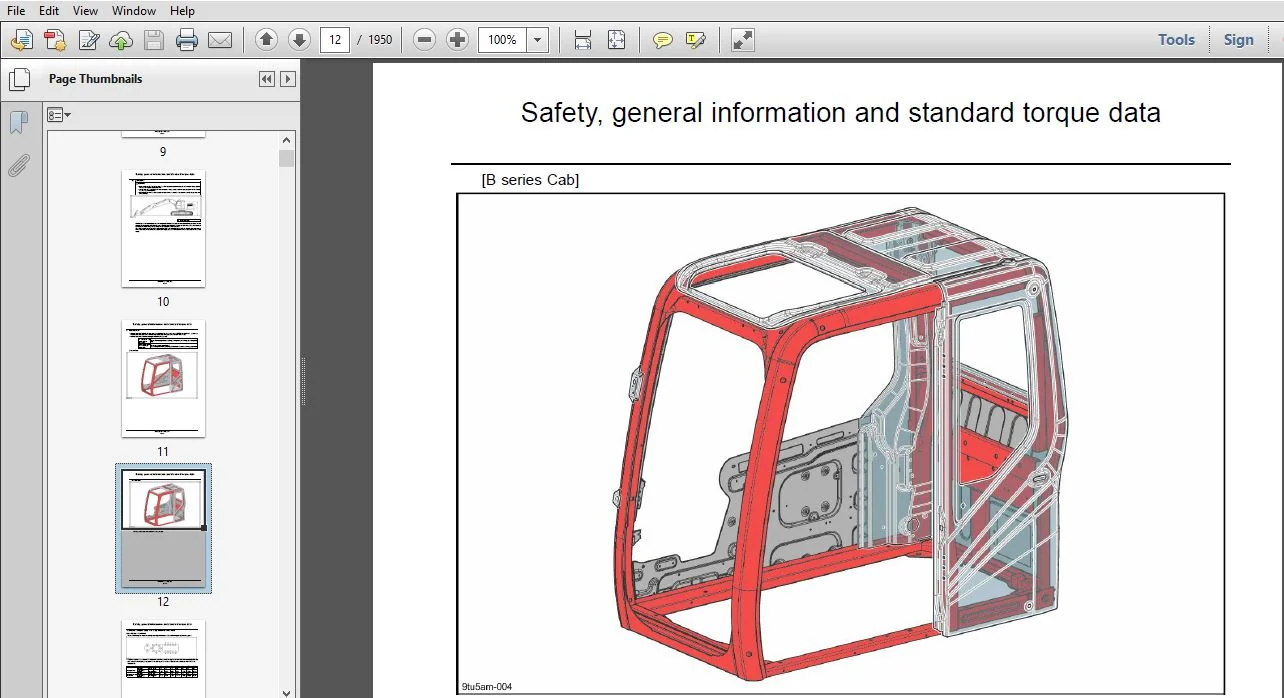Print the document using printer icon

[x=187, y=40]
